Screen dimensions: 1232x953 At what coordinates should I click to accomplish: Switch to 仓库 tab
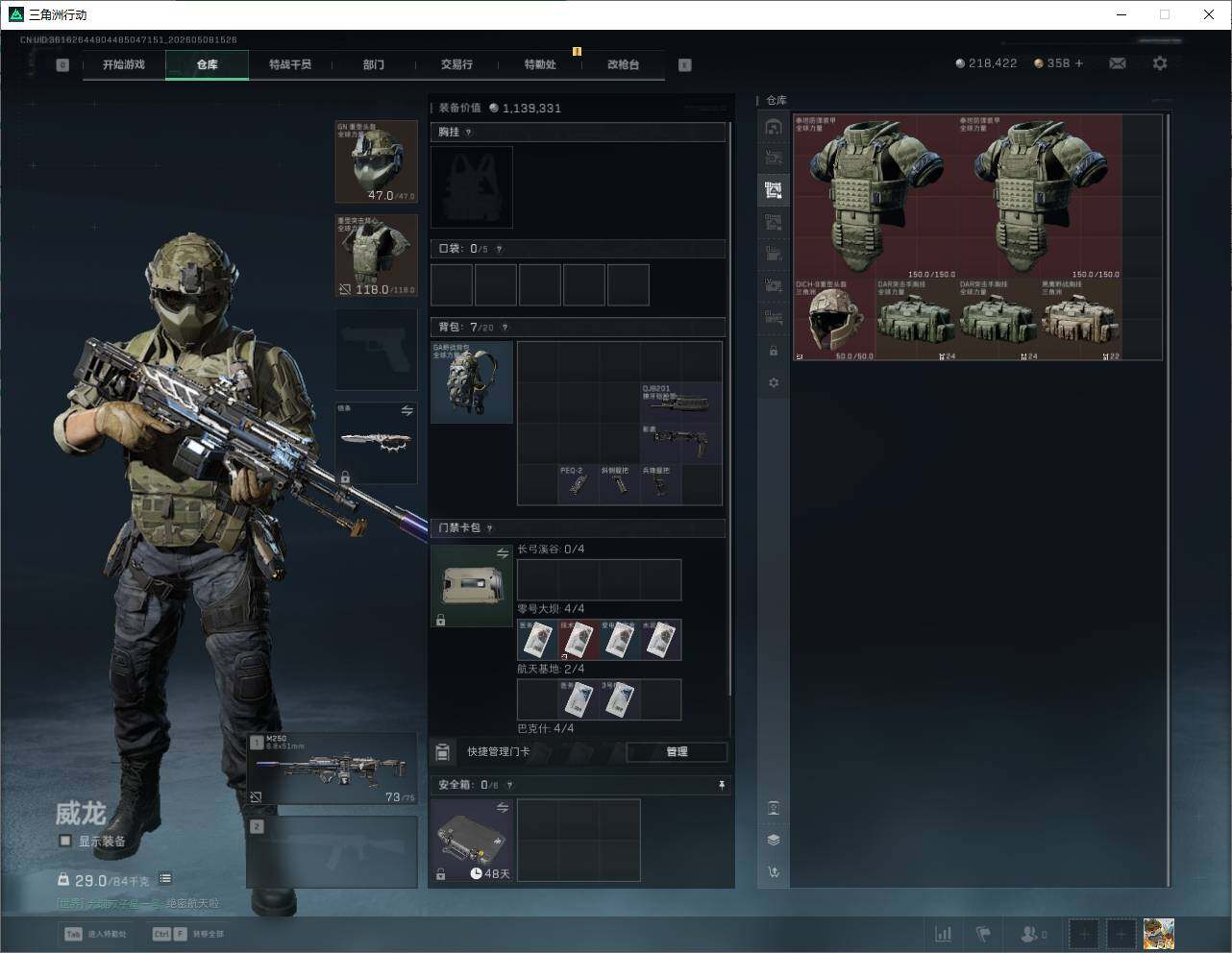(208, 64)
